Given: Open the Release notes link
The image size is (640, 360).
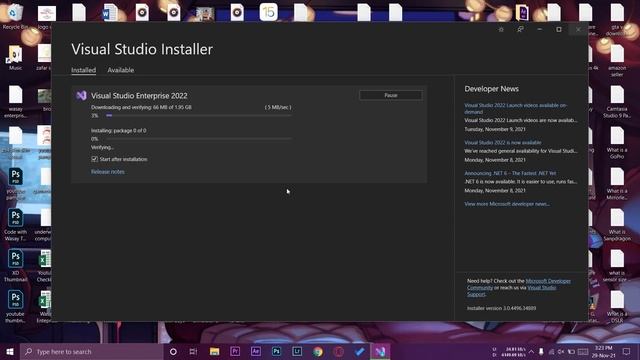Looking at the screenshot, I should [108, 171].
